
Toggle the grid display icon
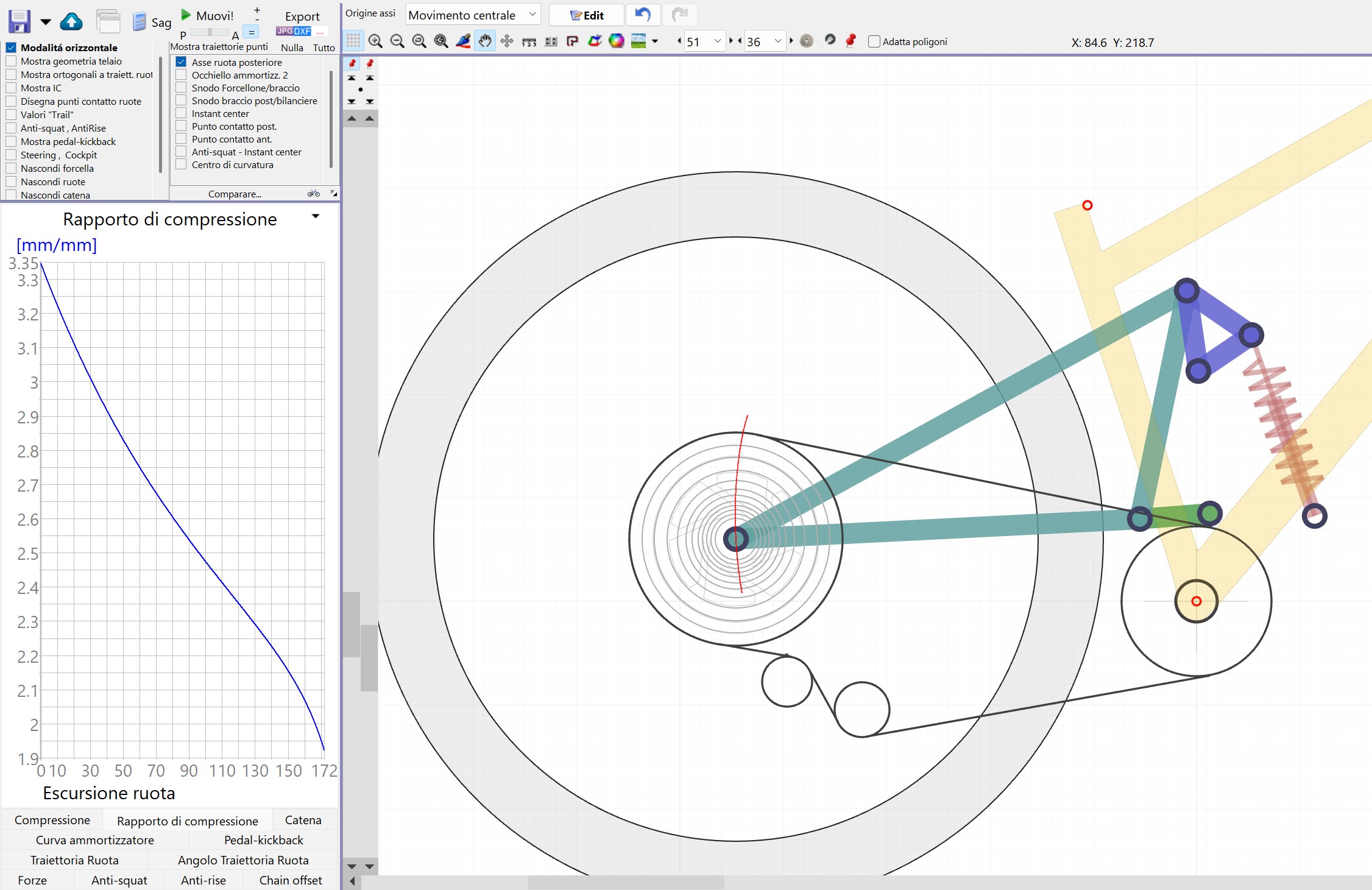click(x=353, y=41)
